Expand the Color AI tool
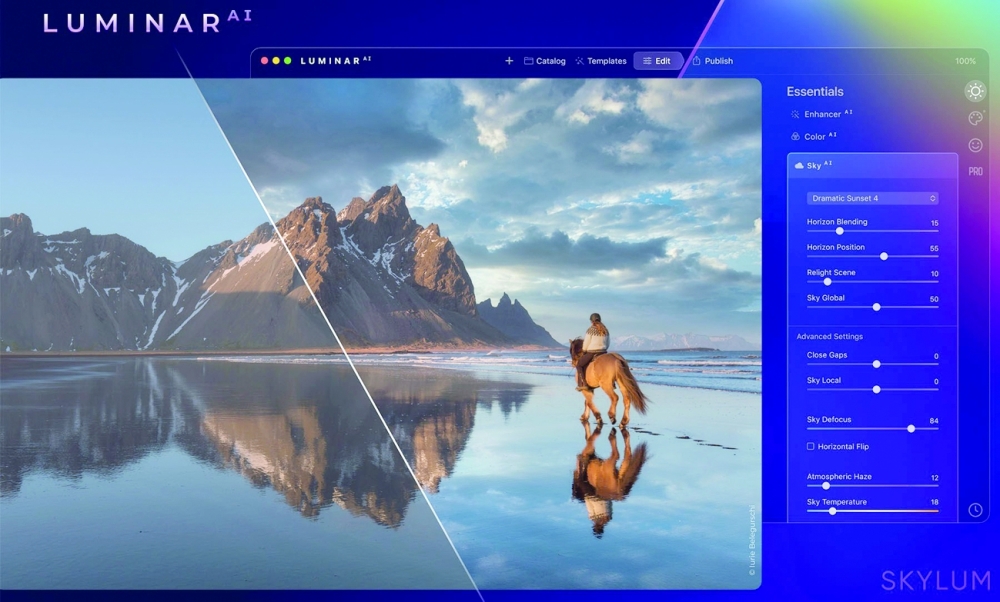The height and width of the screenshot is (602, 1000). (814, 136)
